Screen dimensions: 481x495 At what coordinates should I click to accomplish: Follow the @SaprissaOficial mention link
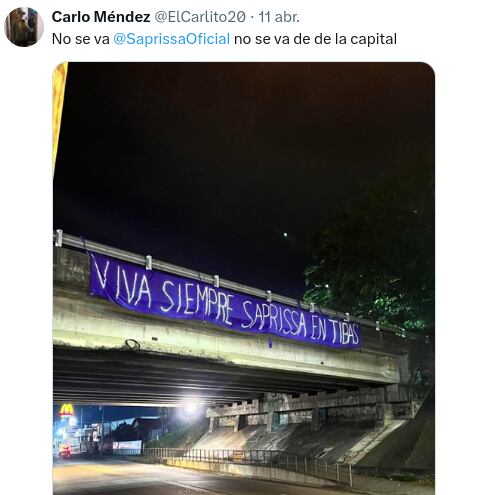coord(172,39)
